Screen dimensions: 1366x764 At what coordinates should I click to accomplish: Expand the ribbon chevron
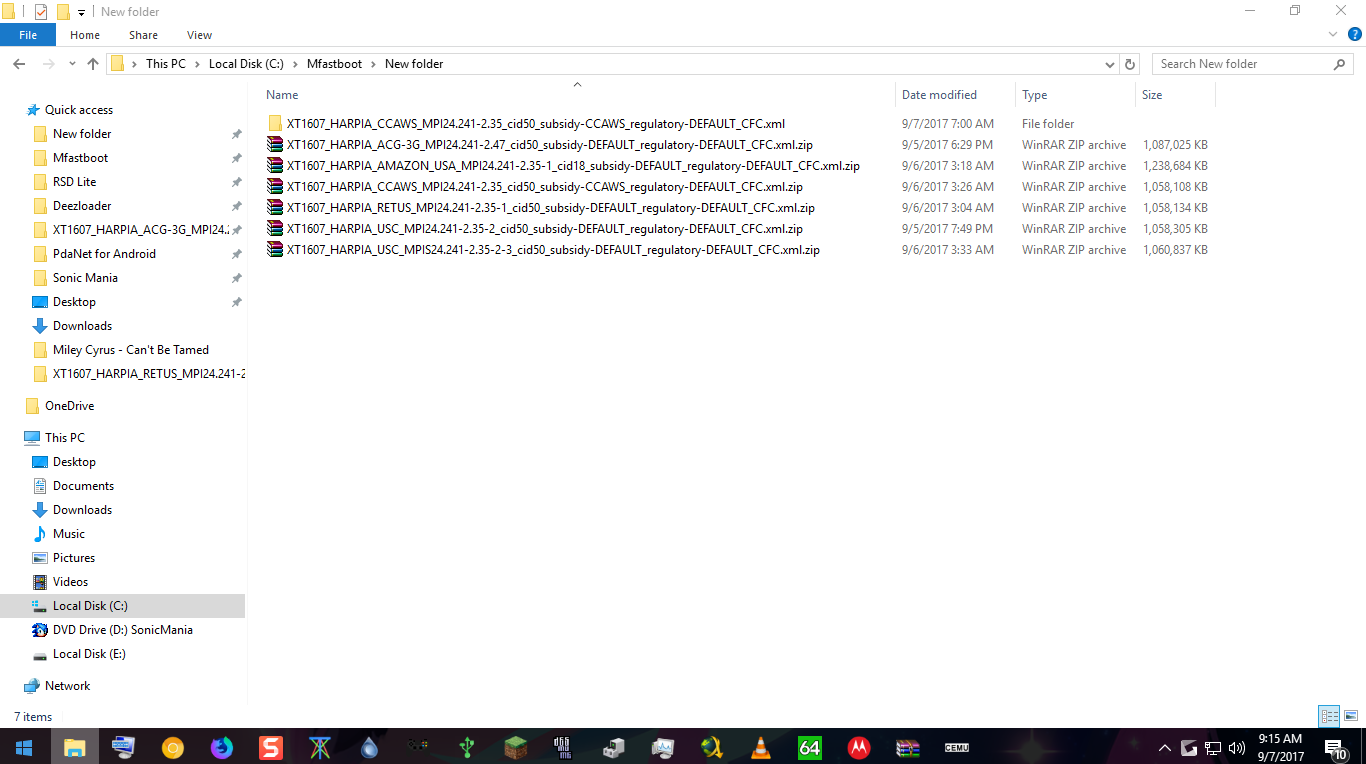(x=1333, y=35)
